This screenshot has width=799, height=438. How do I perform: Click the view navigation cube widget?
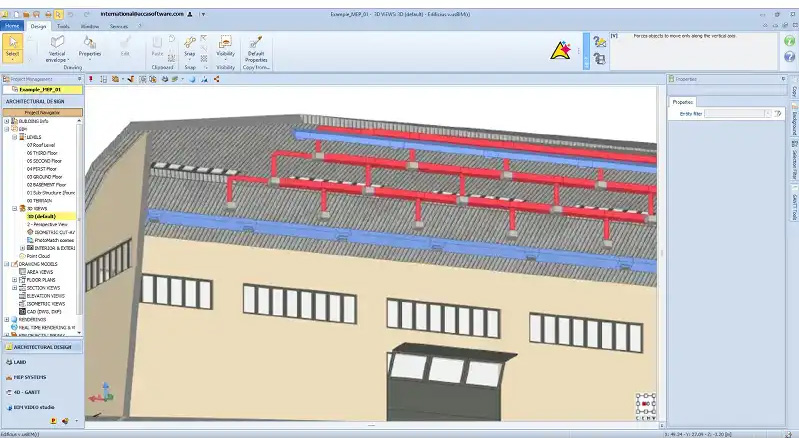[x=645, y=405]
